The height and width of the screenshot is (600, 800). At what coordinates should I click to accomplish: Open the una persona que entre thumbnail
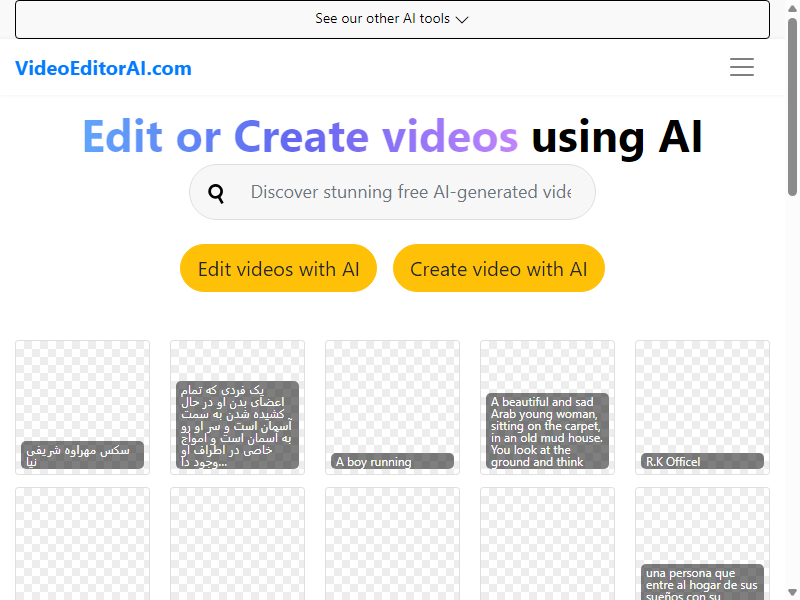point(702,544)
